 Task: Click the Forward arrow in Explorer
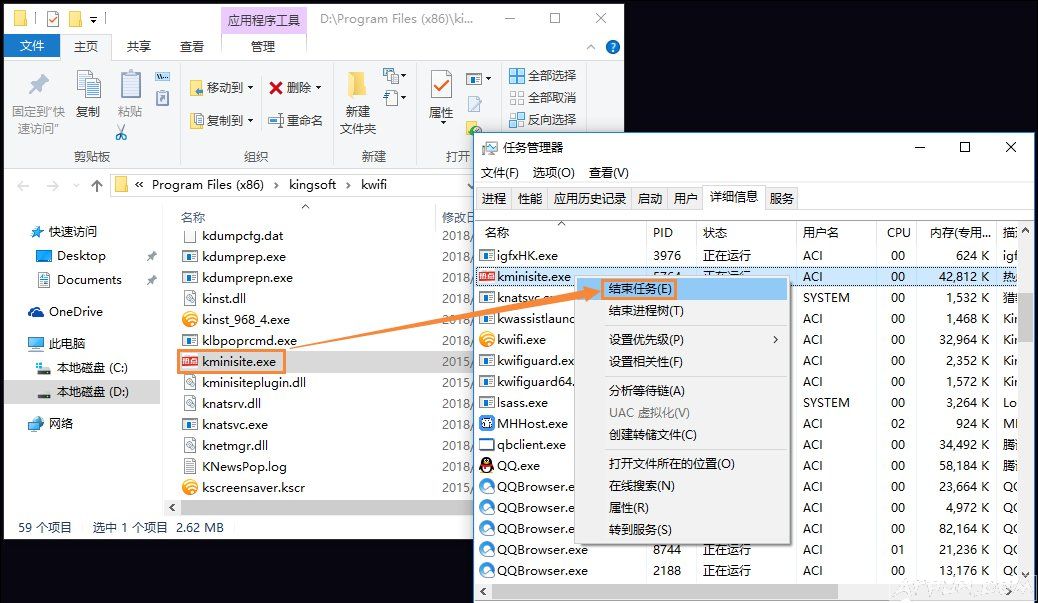(x=52, y=186)
